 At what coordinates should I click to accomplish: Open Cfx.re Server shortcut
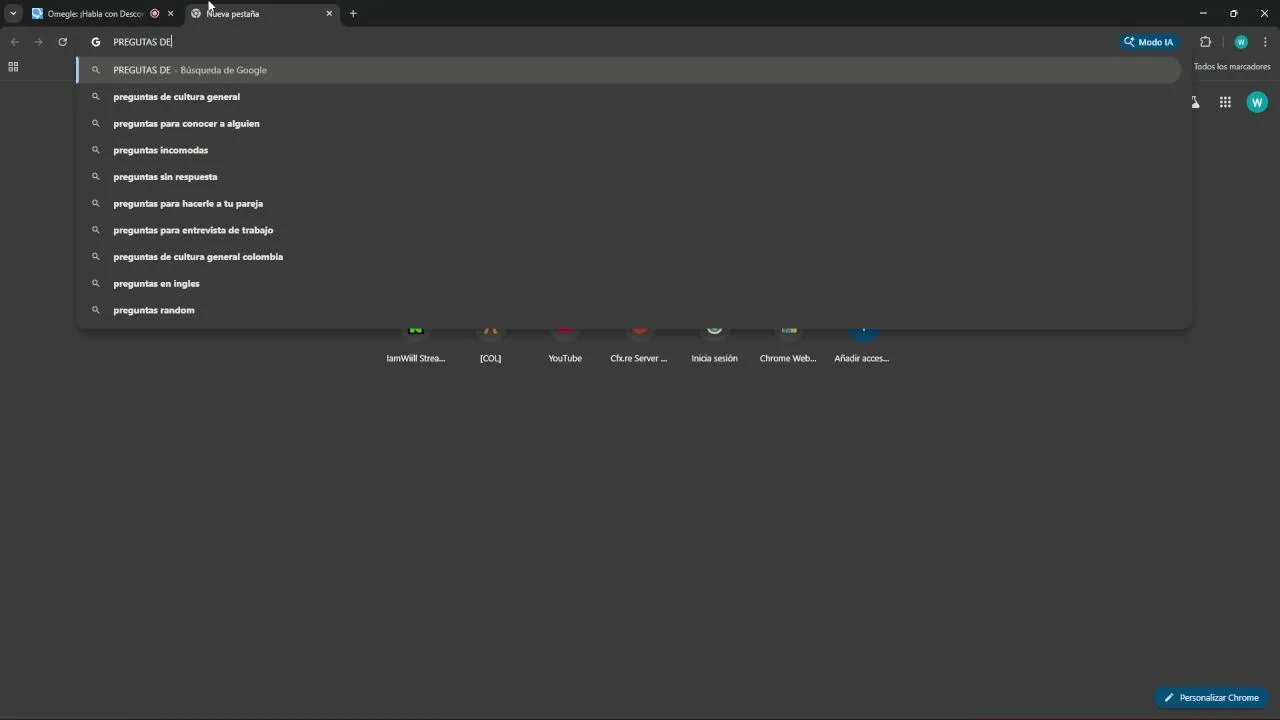pos(639,344)
